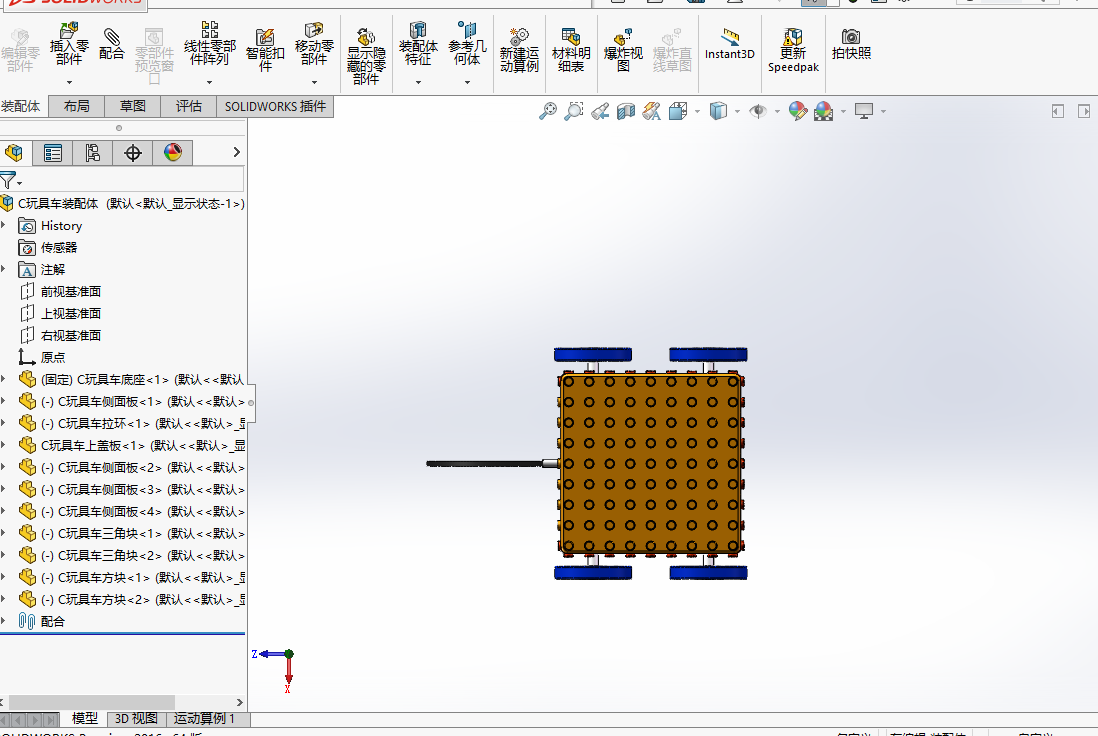Open the 3D 视图 bottom tab

[x=136, y=718]
